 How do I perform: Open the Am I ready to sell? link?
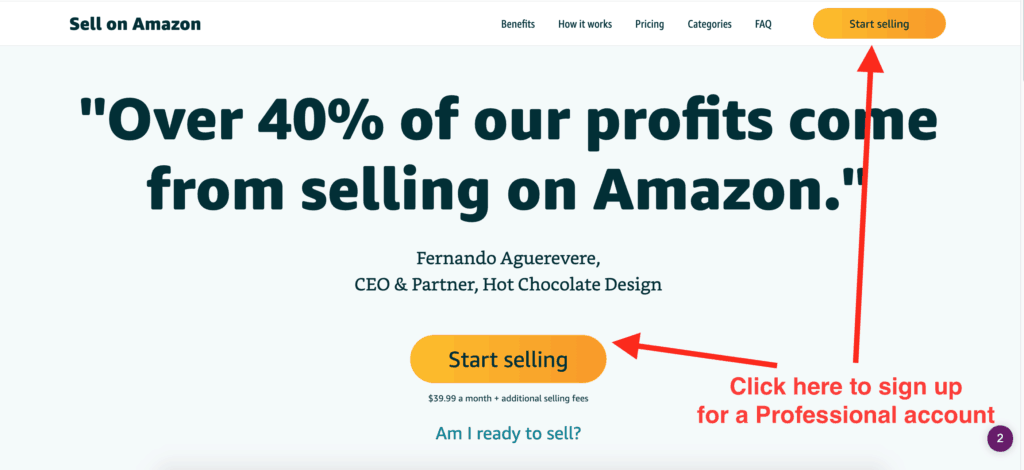[x=508, y=433]
